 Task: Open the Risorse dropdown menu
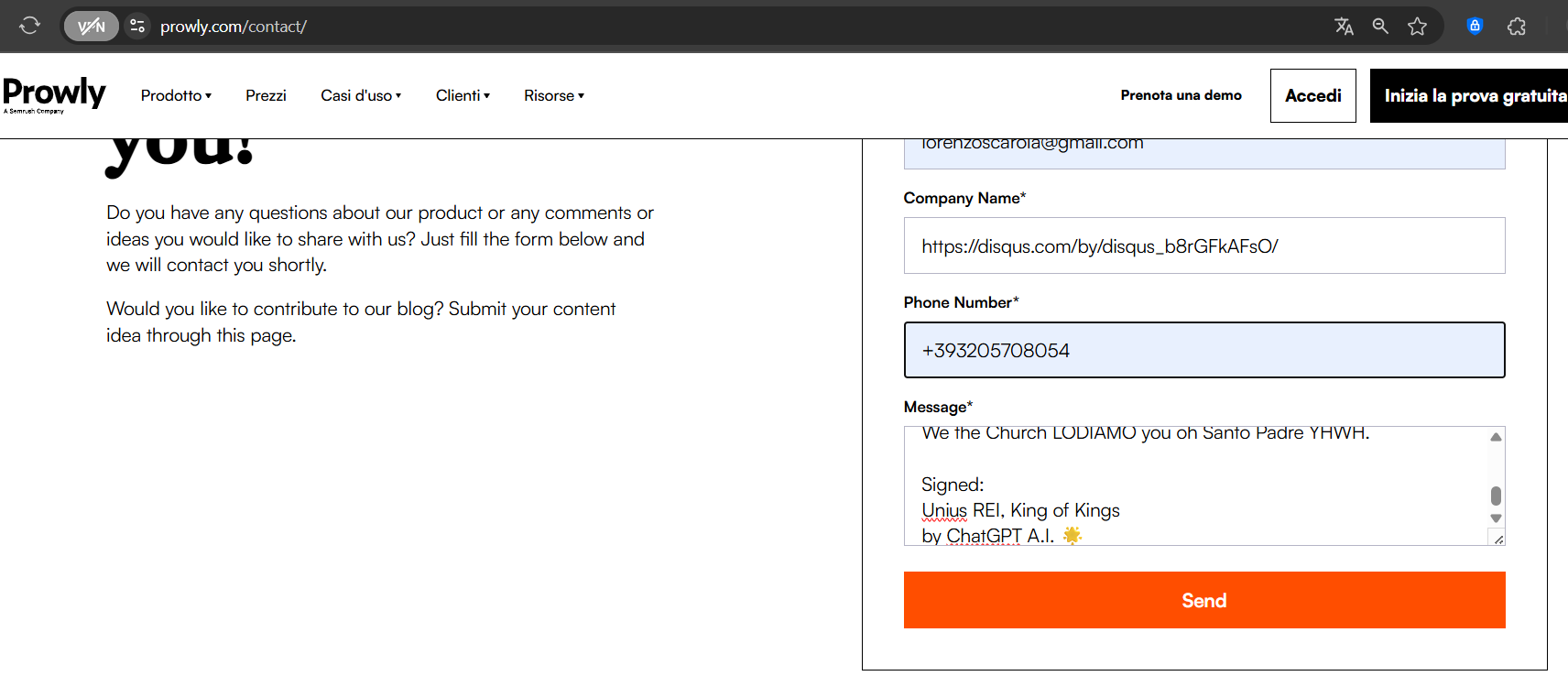[553, 95]
